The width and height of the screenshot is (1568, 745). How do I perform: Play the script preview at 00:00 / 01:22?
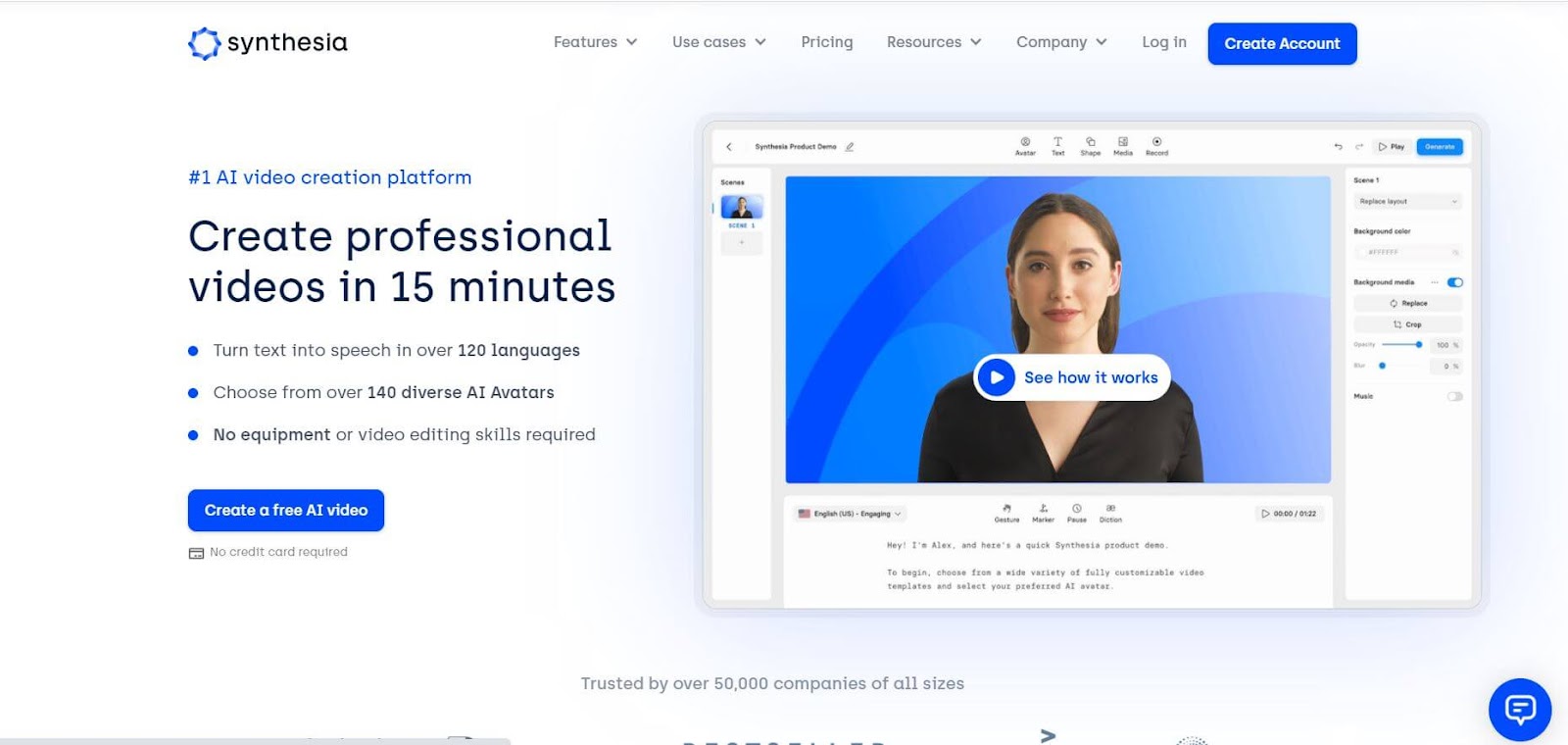pyautogui.click(x=1290, y=514)
